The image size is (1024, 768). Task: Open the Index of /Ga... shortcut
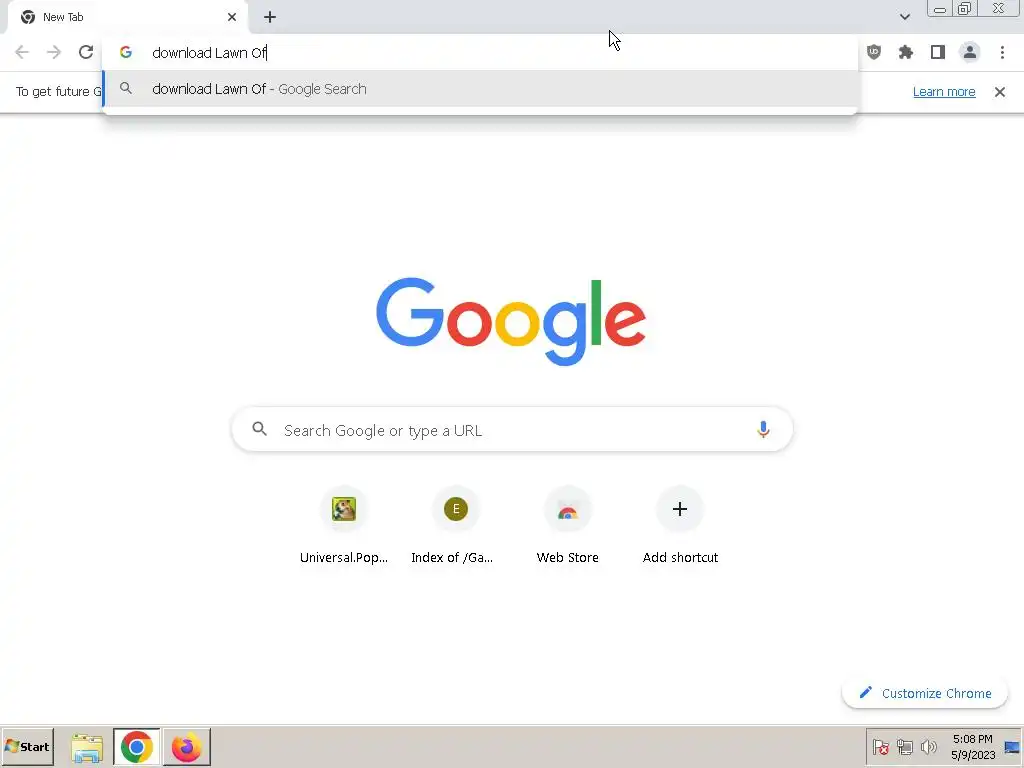[455, 526]
